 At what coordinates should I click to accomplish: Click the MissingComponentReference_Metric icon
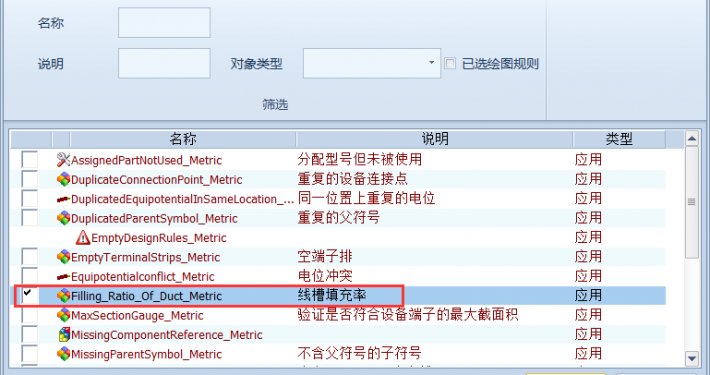(64, 335)
